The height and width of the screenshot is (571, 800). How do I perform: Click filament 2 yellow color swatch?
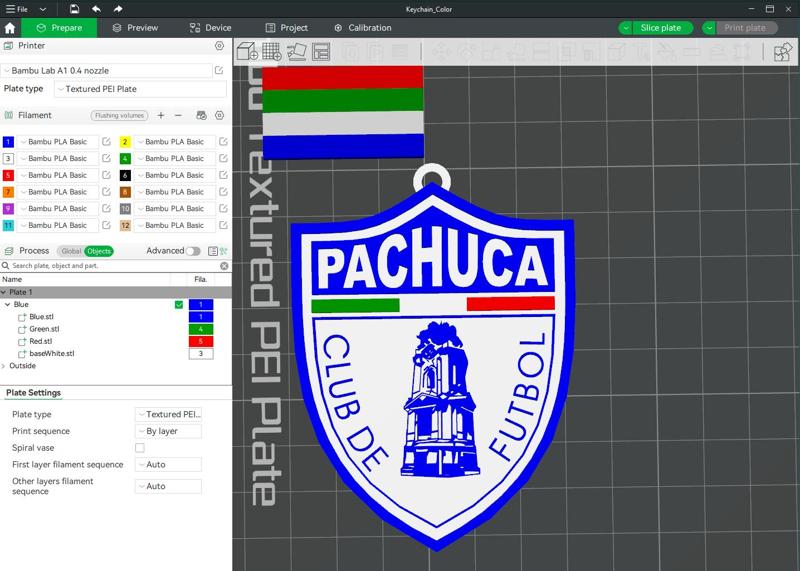coord(125,142)
